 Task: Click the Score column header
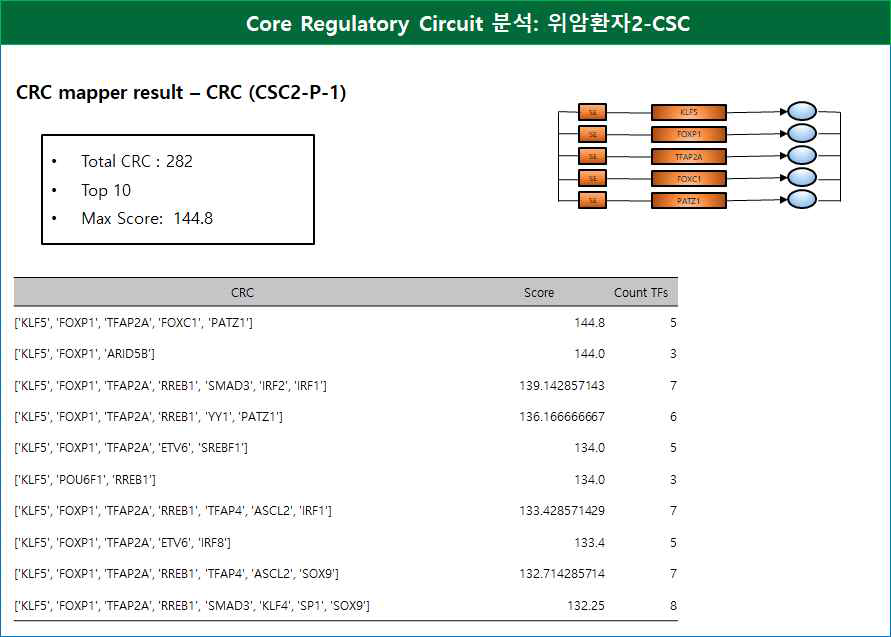tap(539, 293)
